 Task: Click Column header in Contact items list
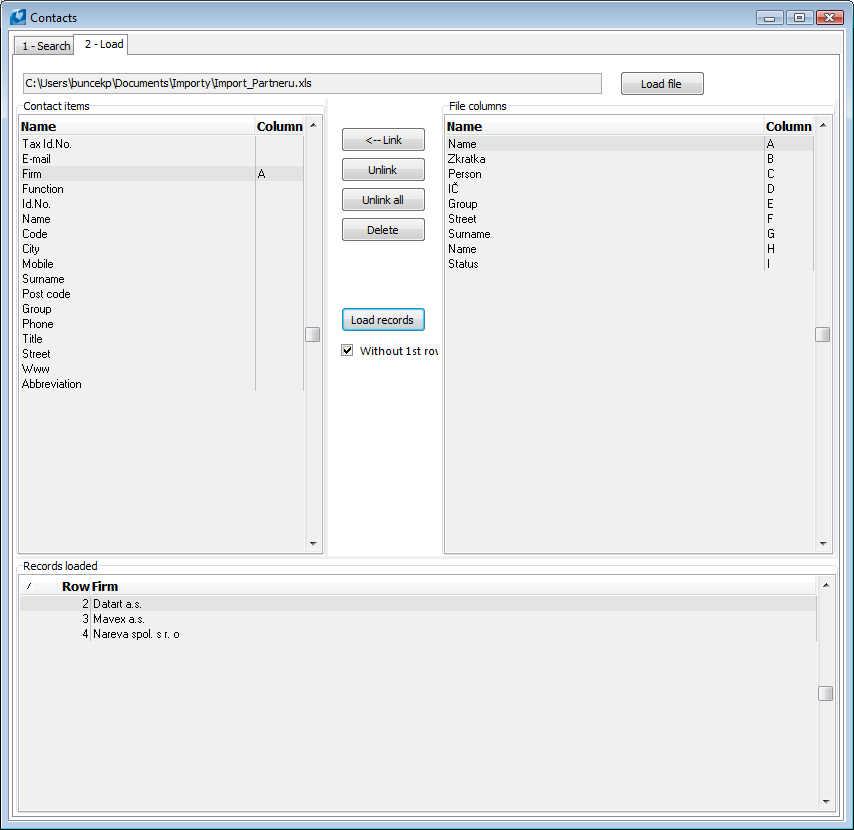pos(279,126)
